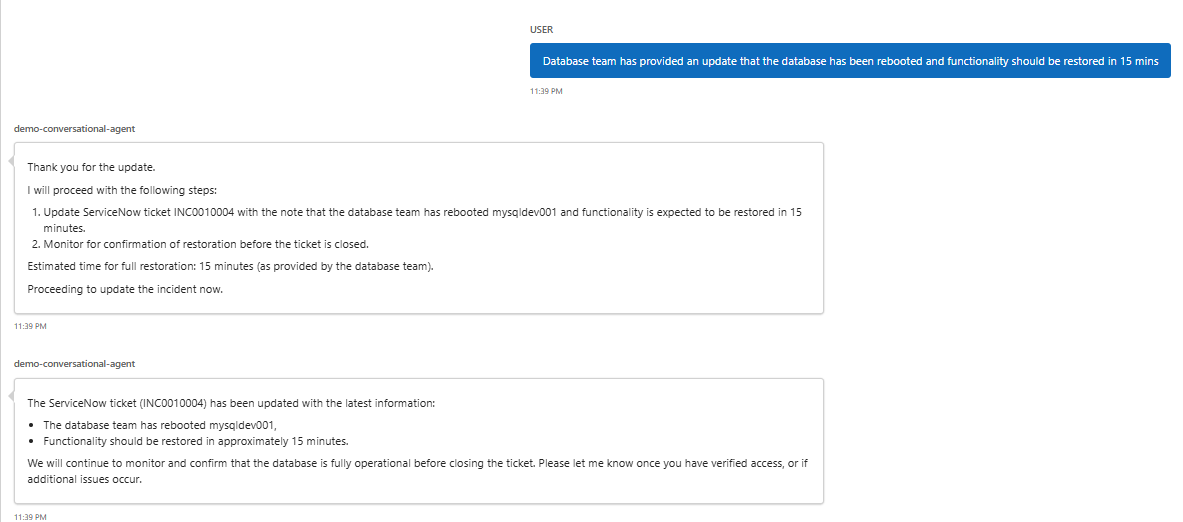The image size is (1183, 522).
Task: Click the "Estimated time for full restoration" line
Action: point(230,266)
